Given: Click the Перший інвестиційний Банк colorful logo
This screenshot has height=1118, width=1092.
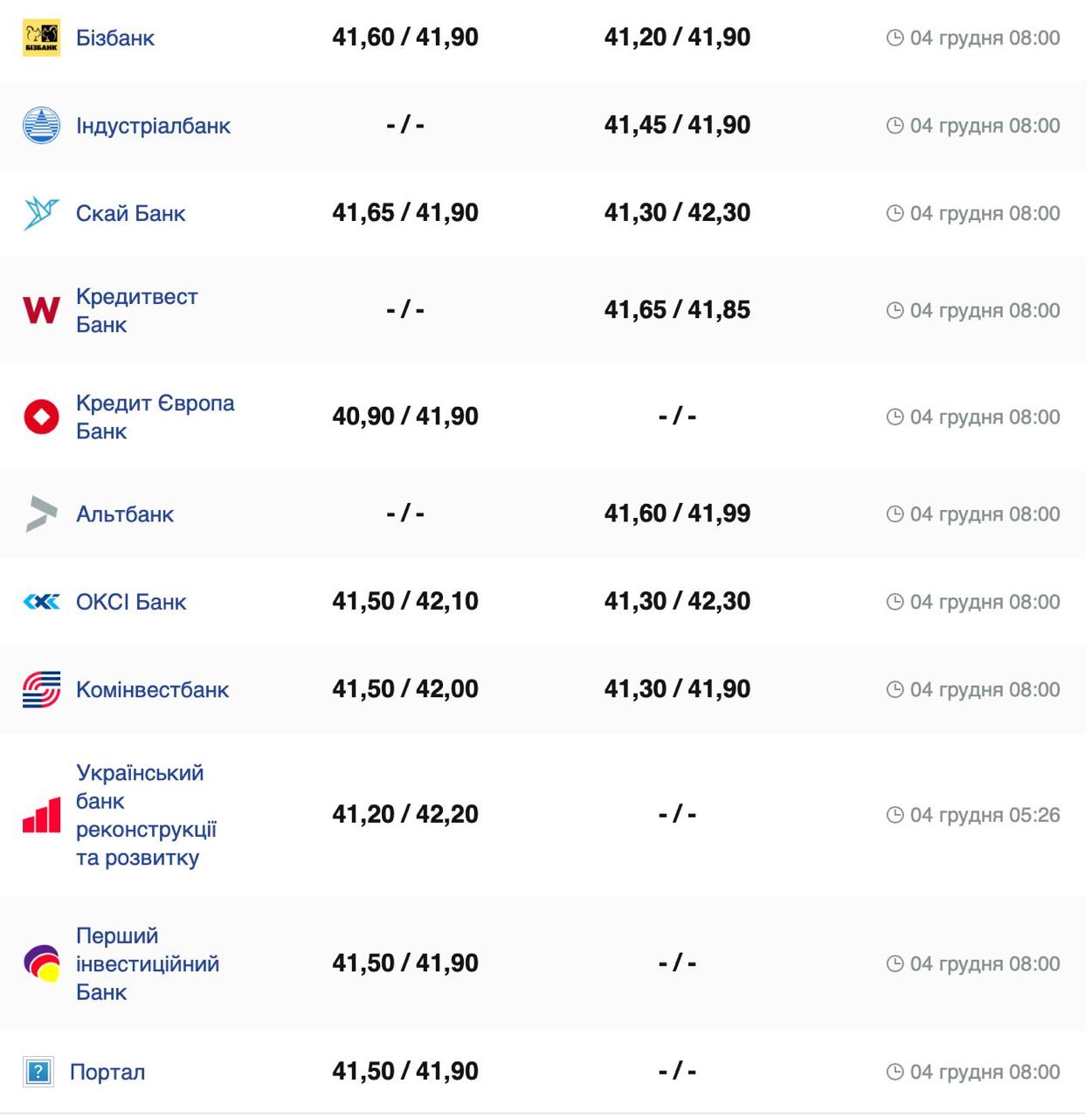Looking at the screenshot, I should click(x=41, y=963).
